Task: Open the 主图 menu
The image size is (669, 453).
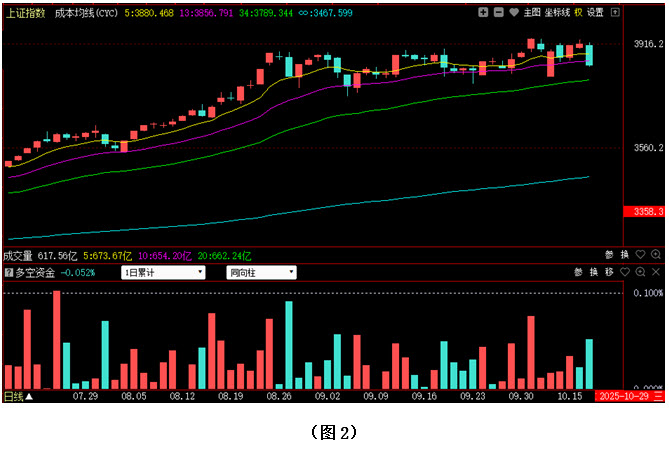Action: coord(532,13)
